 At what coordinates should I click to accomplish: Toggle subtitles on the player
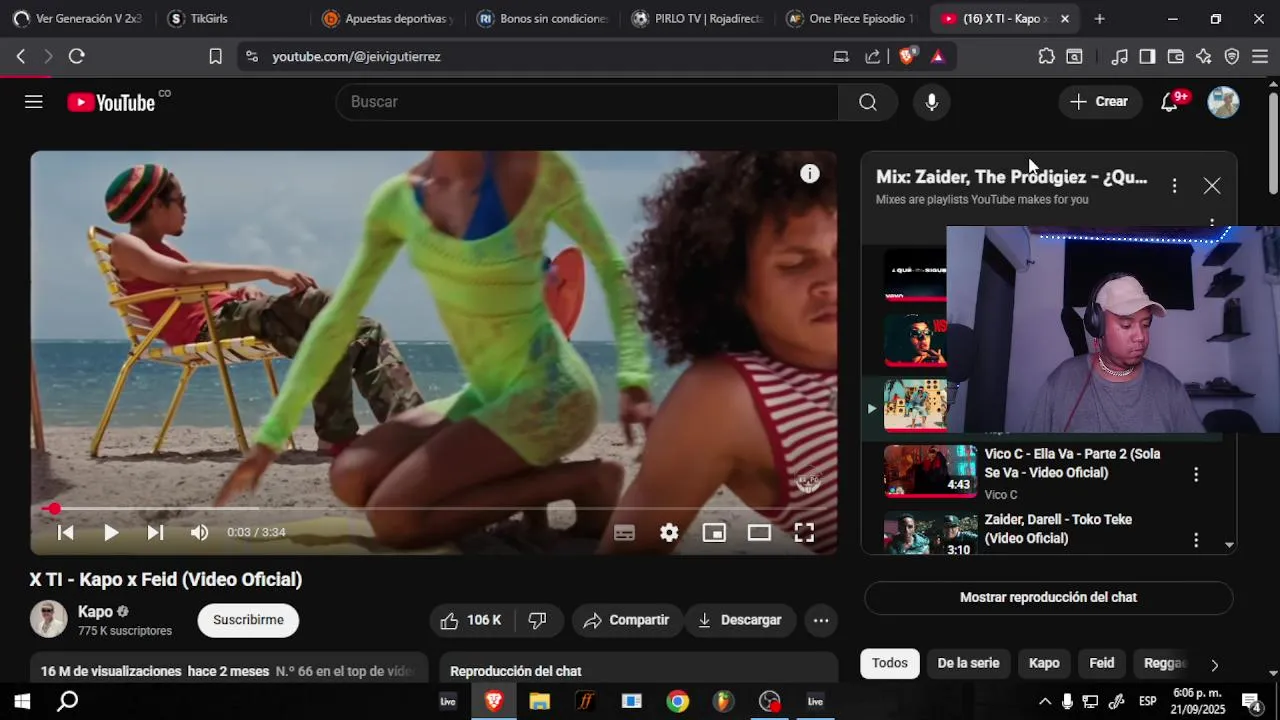pyautogui.click(x=624, y=533)
